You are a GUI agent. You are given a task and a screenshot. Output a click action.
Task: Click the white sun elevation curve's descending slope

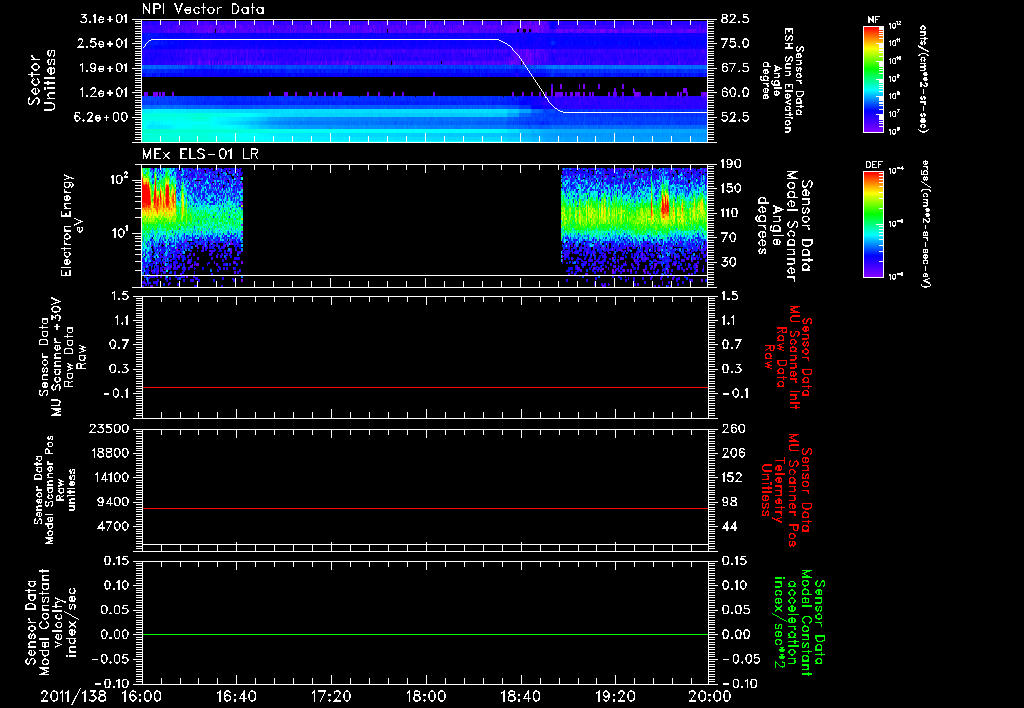point(531,74)
